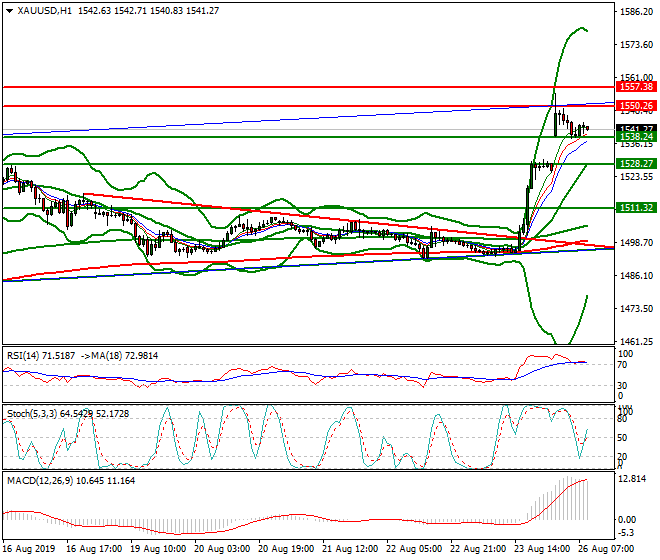Select the 1557.38 red price label
The width and height of the screenshot is (660, 560).
tap(636, 87)
